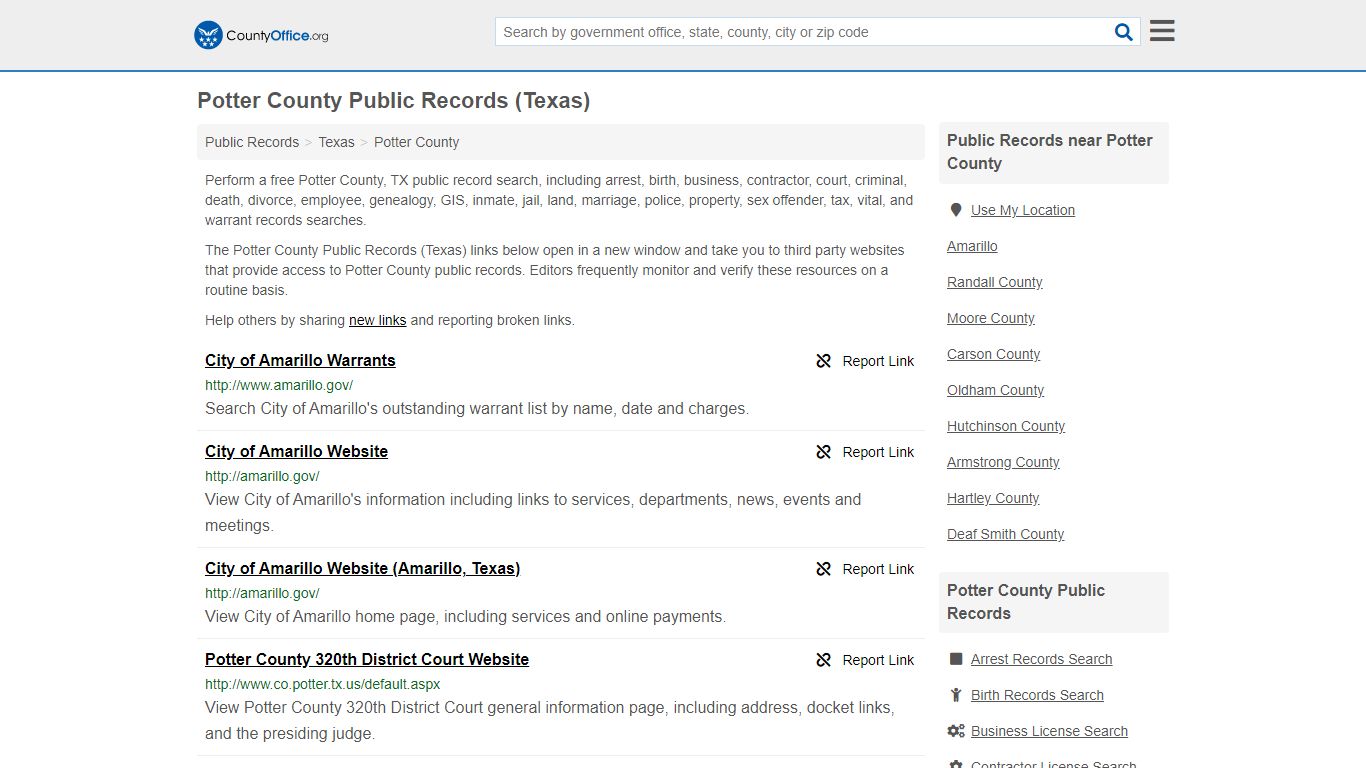The width and height of the screenshot is (1366, 768).
Task: Open Carson County link
Action: [993, 354]
